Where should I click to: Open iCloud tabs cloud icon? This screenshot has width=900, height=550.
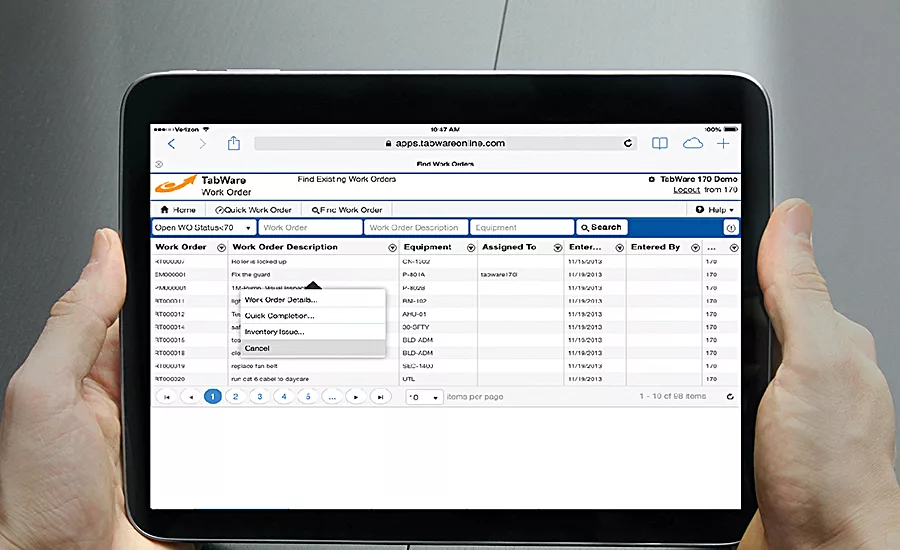[x=693, y=143]
